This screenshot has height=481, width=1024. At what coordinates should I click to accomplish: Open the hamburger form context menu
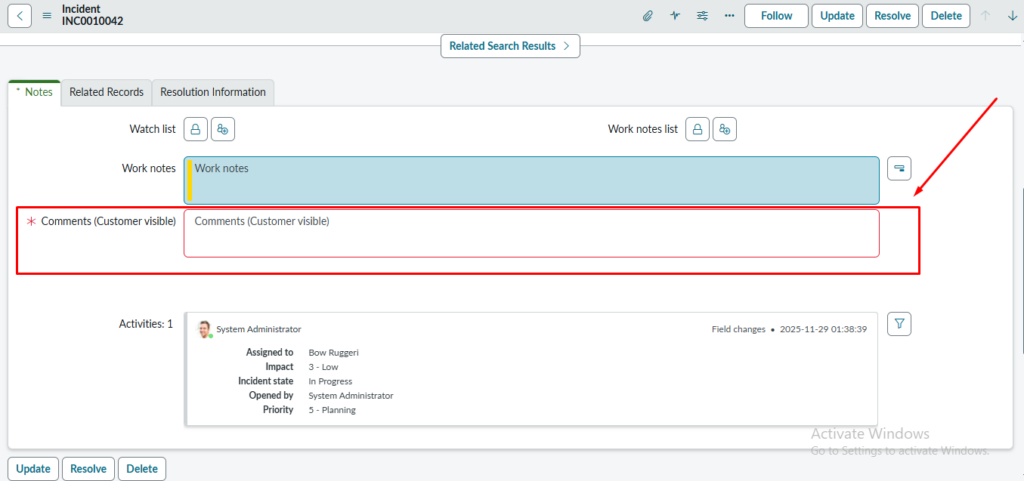coord(46,16)
